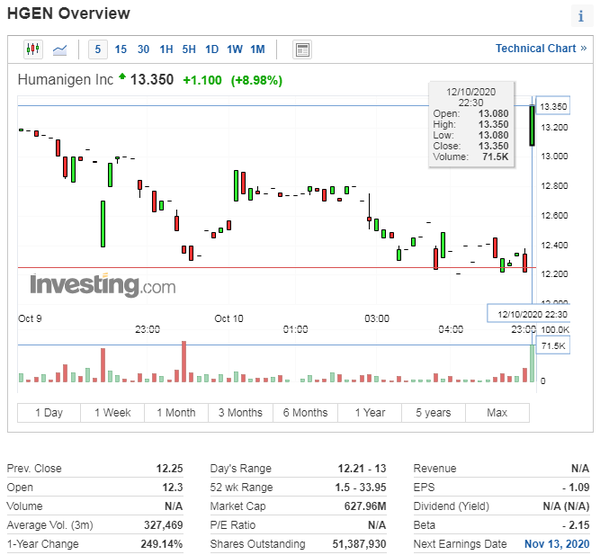Set chart range to 1 Week

pyautogui.click(x=112, y=413)
